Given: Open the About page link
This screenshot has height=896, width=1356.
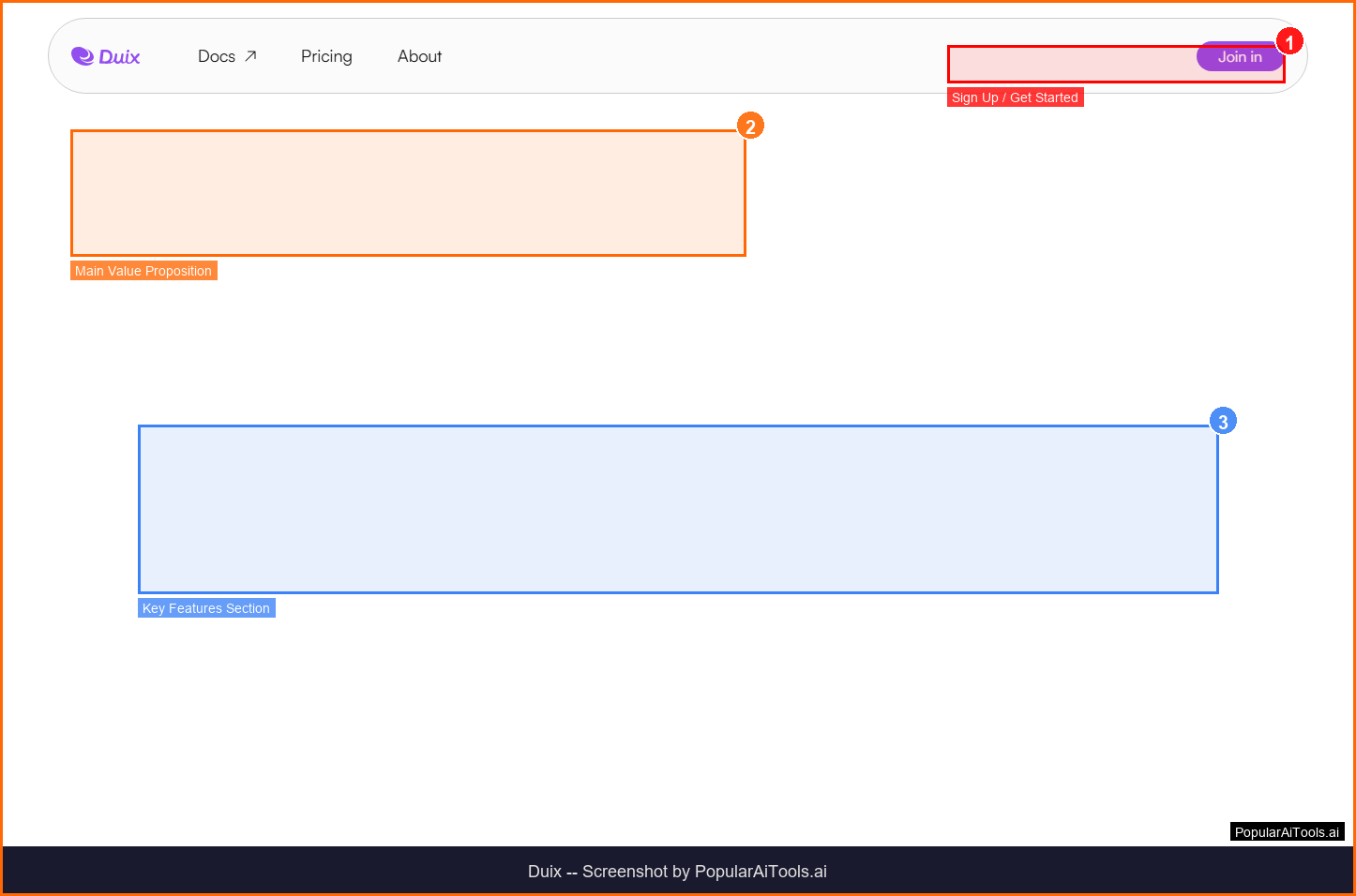Looking at the screenshot, I should pyautogui.click(x=419, y=56).
